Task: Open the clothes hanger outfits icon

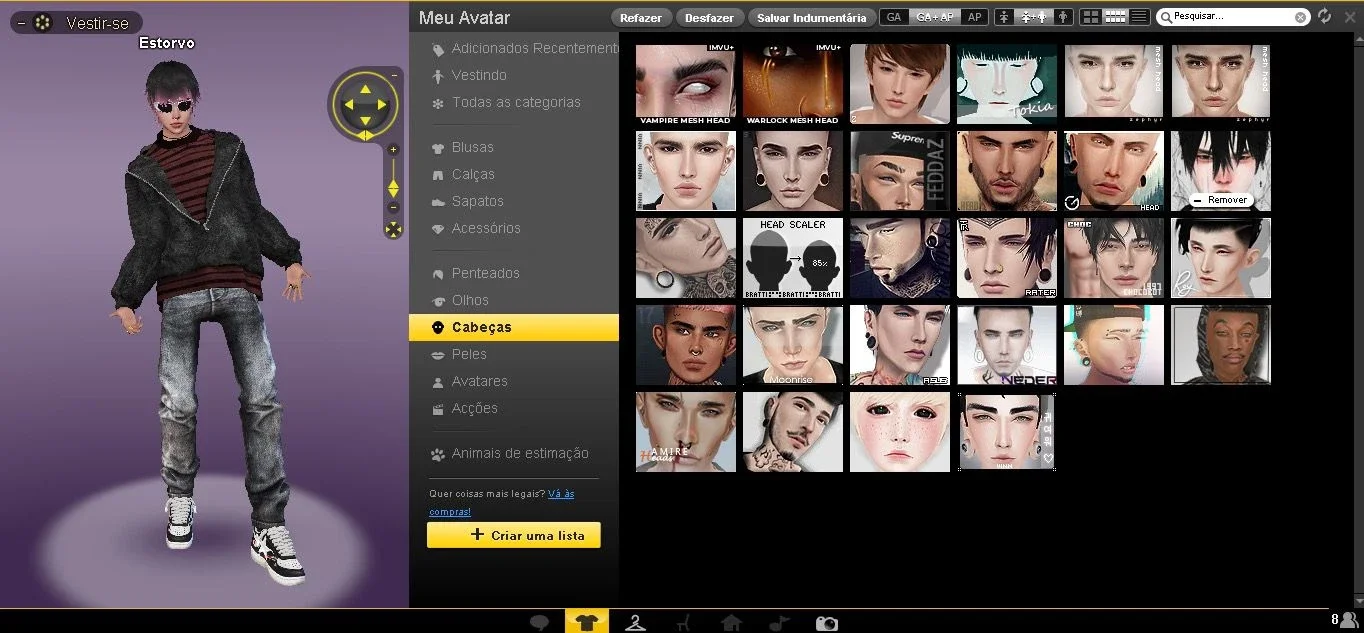Action: 635,623
